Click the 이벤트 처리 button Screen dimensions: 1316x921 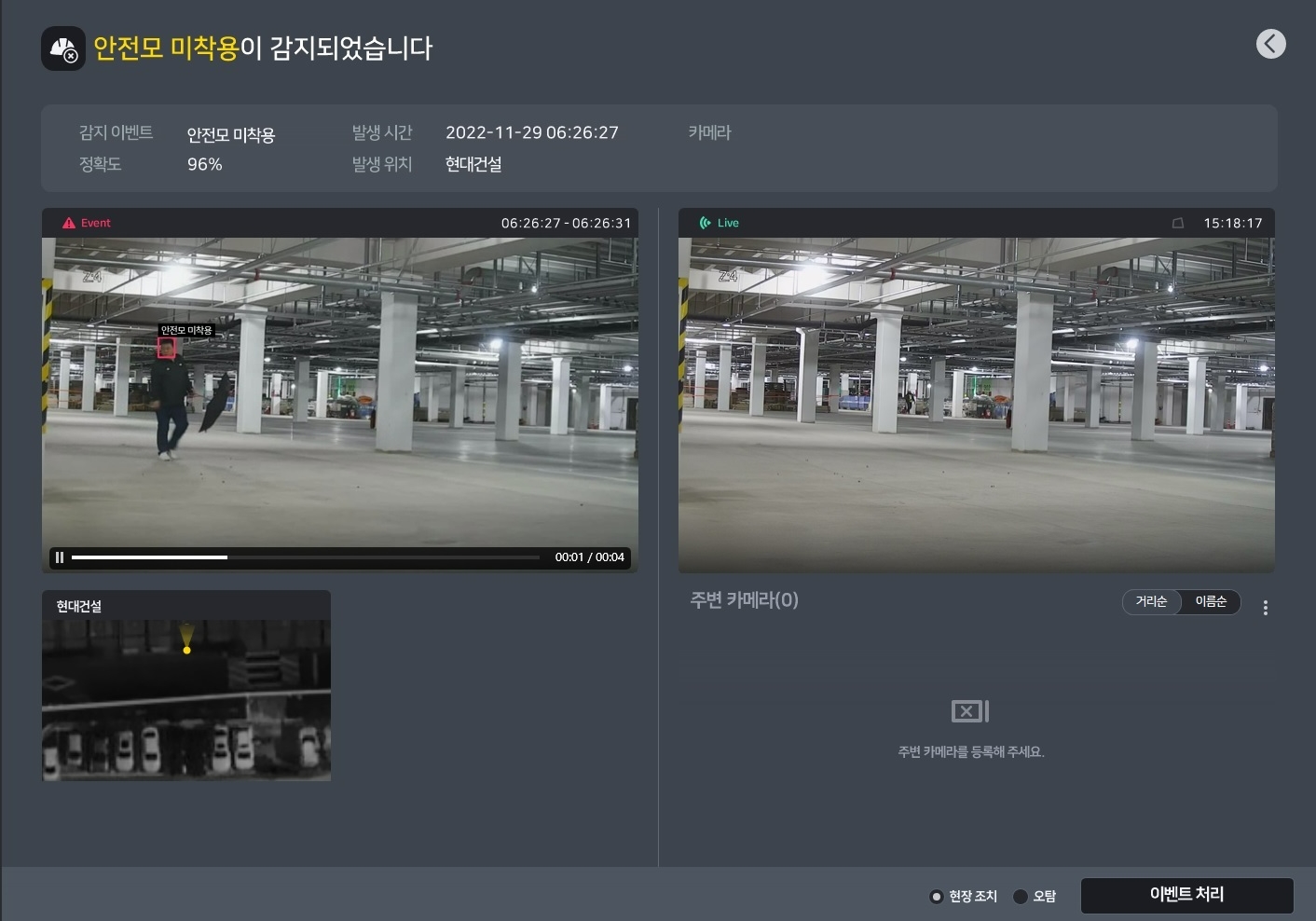[1187, 894]
